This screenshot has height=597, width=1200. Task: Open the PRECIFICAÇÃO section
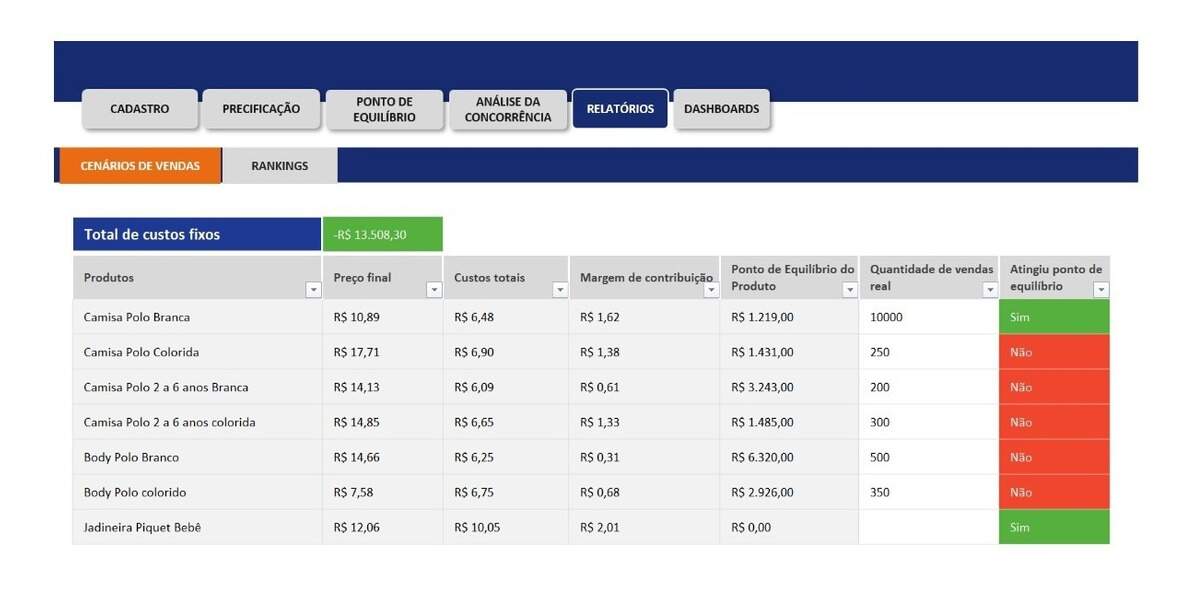point(261,109)
